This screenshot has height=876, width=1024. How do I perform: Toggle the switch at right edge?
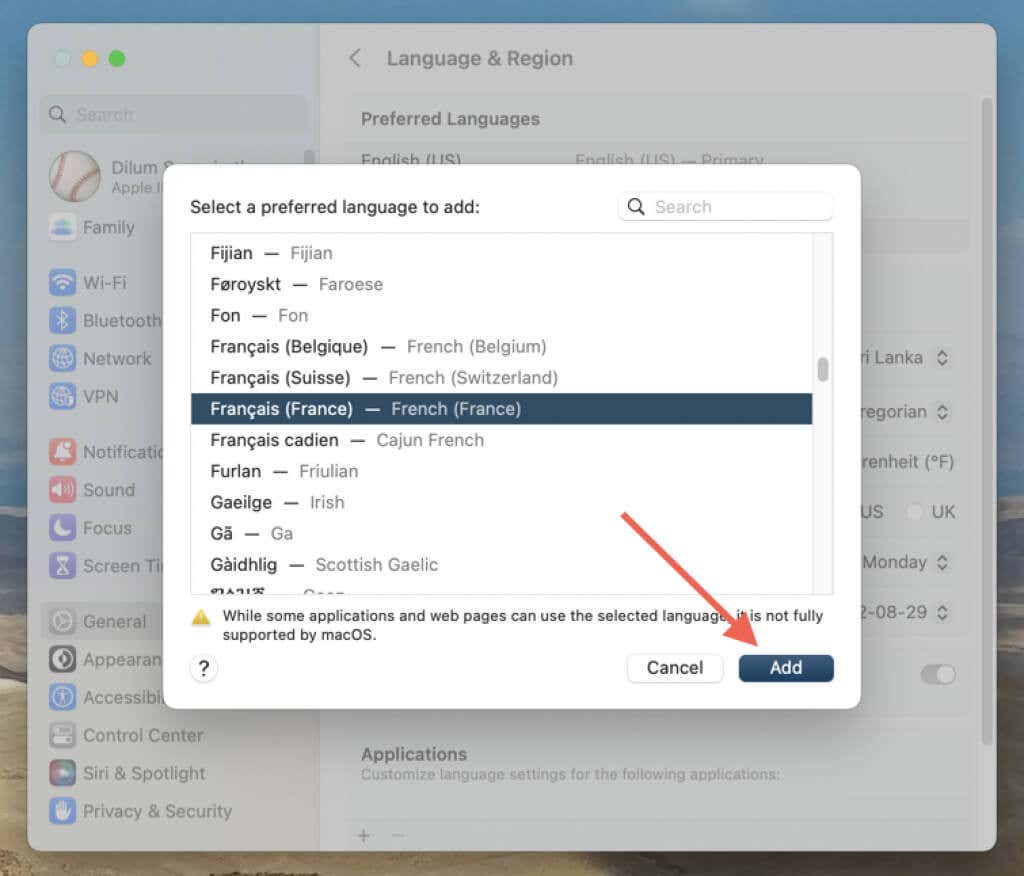938,674
